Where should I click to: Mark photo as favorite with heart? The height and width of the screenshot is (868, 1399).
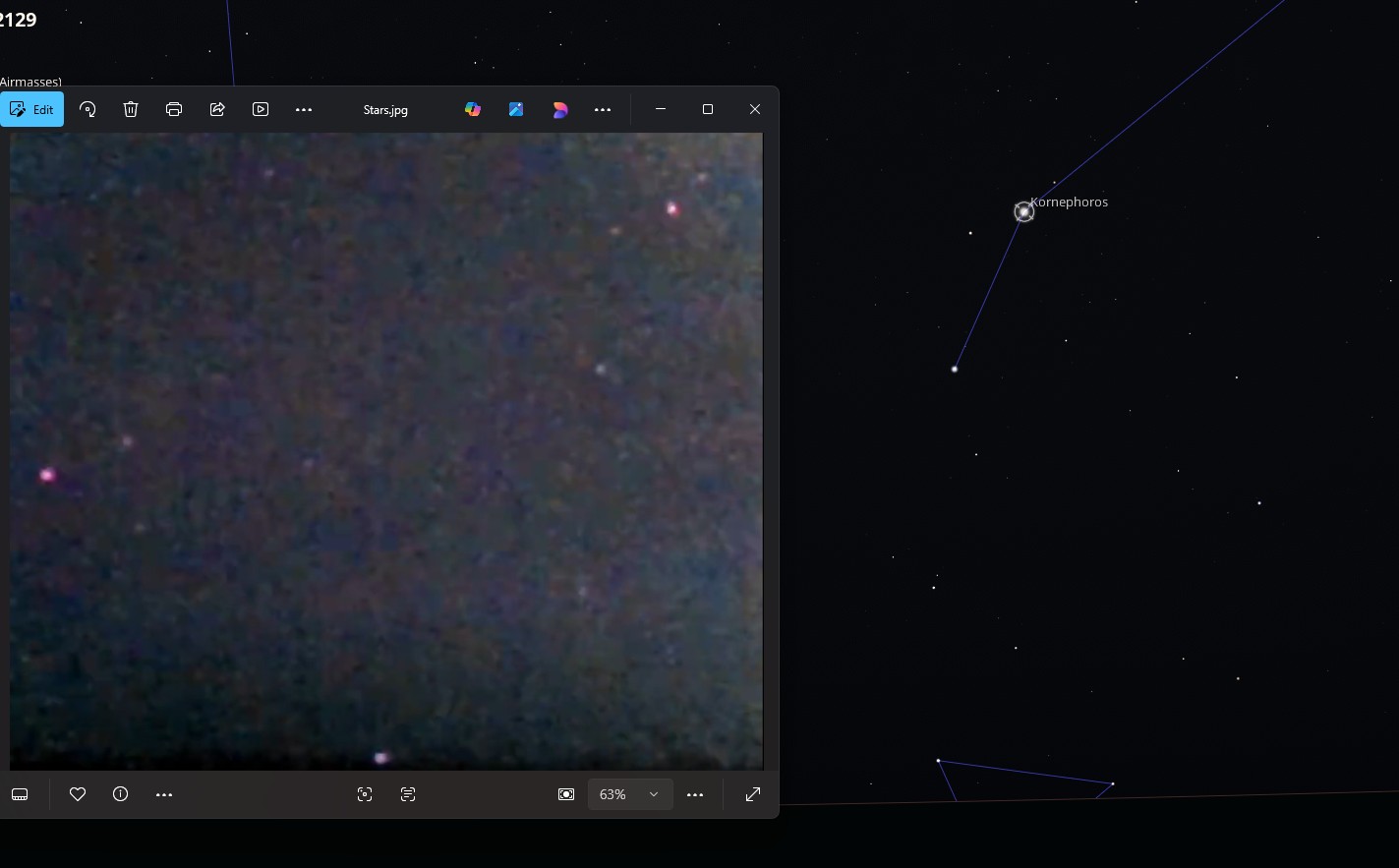pyautogui.click(x=78, y=794)
